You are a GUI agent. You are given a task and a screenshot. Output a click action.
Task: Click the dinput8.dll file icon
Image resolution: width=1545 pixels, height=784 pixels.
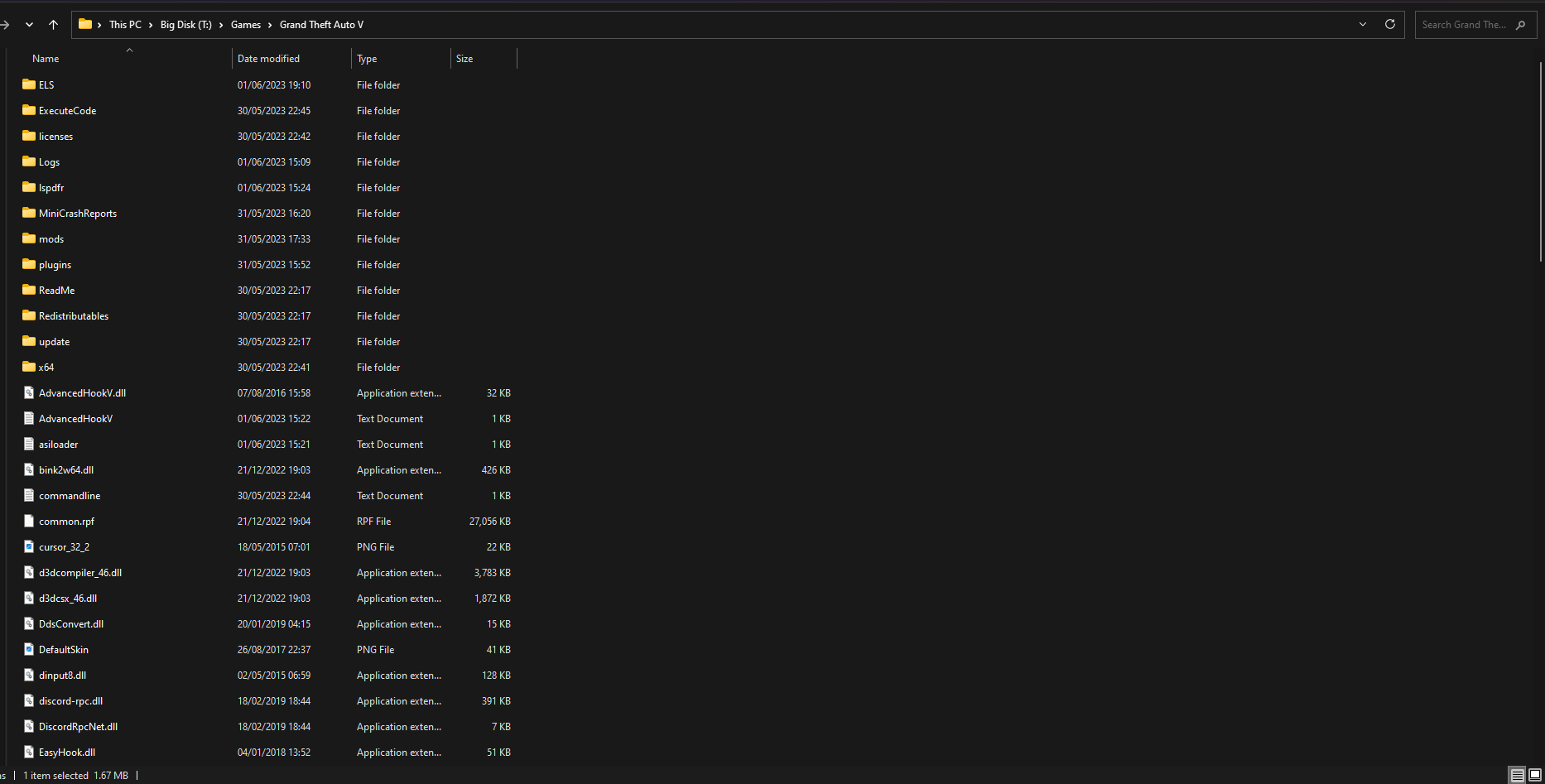[29, 675]
